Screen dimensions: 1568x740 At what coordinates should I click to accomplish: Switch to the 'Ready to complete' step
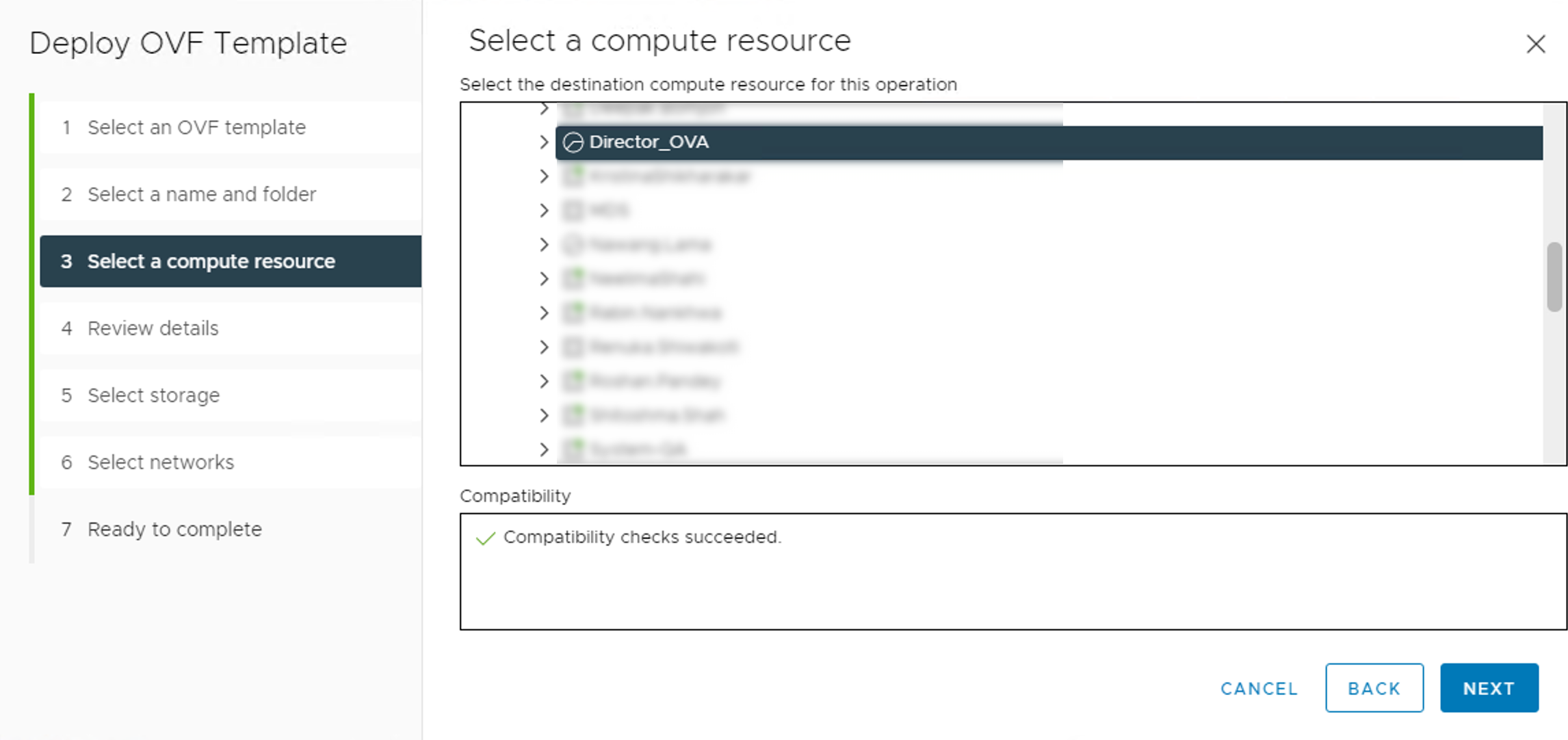click(174, 529)
